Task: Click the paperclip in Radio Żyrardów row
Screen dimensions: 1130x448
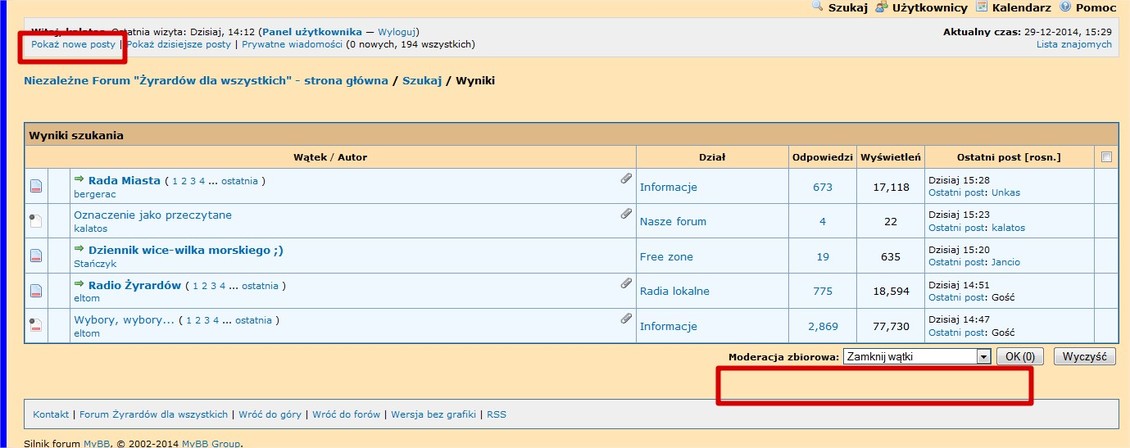Action: [x=626, y=283]
